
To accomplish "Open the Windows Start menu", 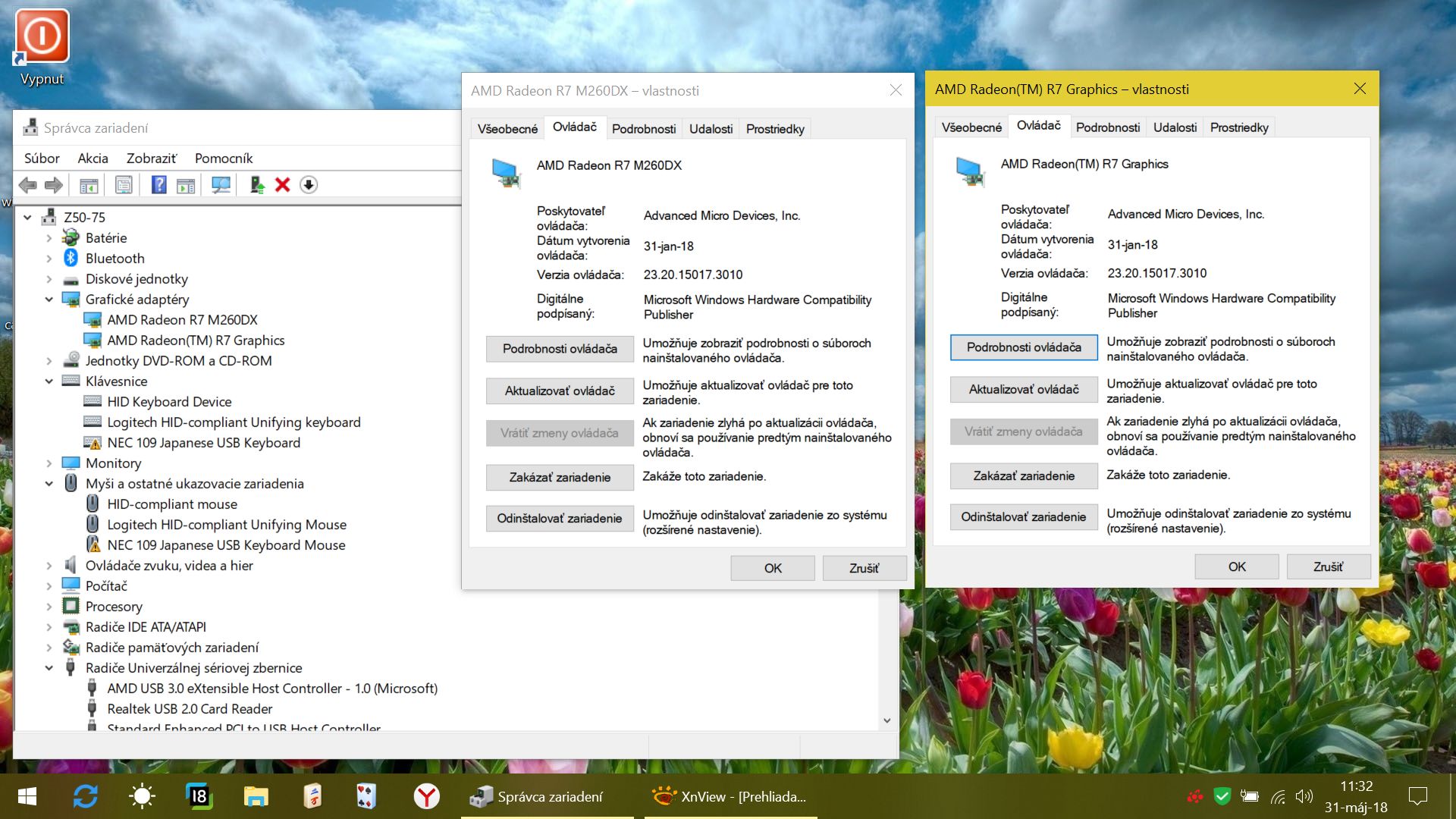I will tap(27, 796).
